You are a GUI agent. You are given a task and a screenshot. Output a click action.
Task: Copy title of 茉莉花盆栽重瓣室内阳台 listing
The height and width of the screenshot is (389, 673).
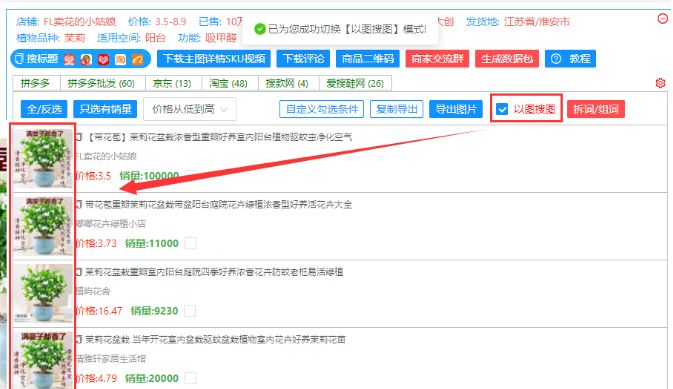79,272
